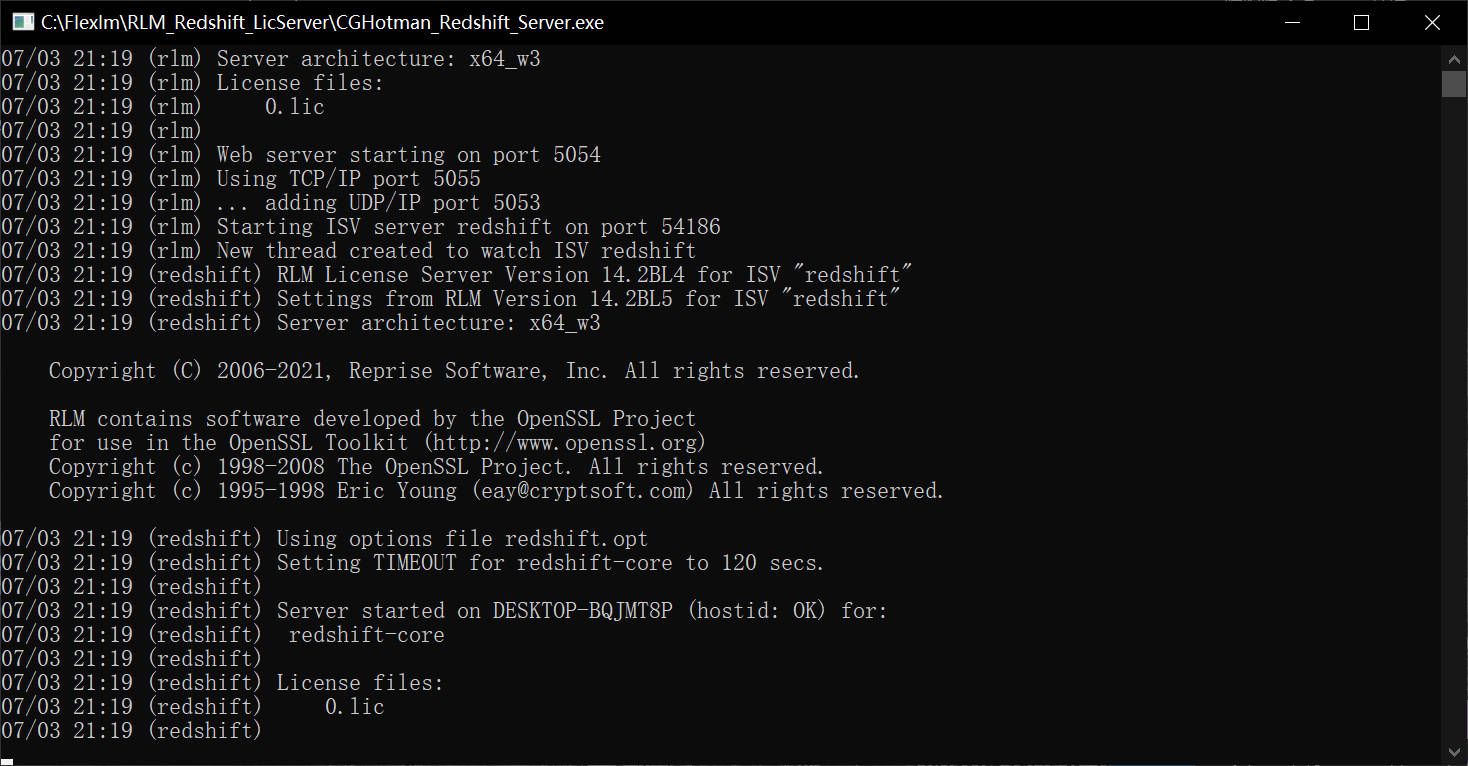Close the CGHotman Redshift Server window
Screen dimensions: 1468x766
(x=1432, y=22)
